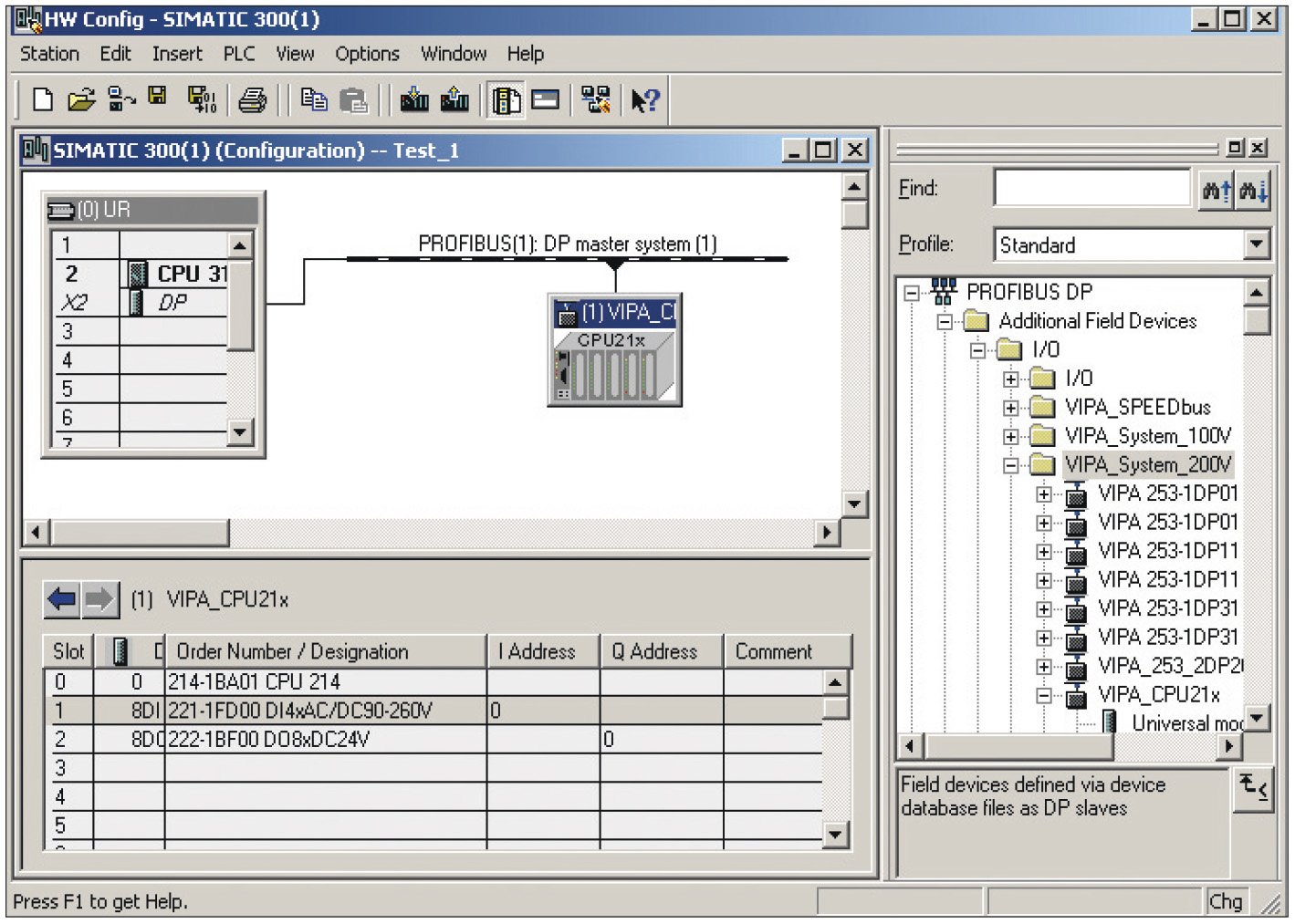Toggle the hardware Catalog view icon
This screenshot has height=924, width=1295.
coord(507,100)
